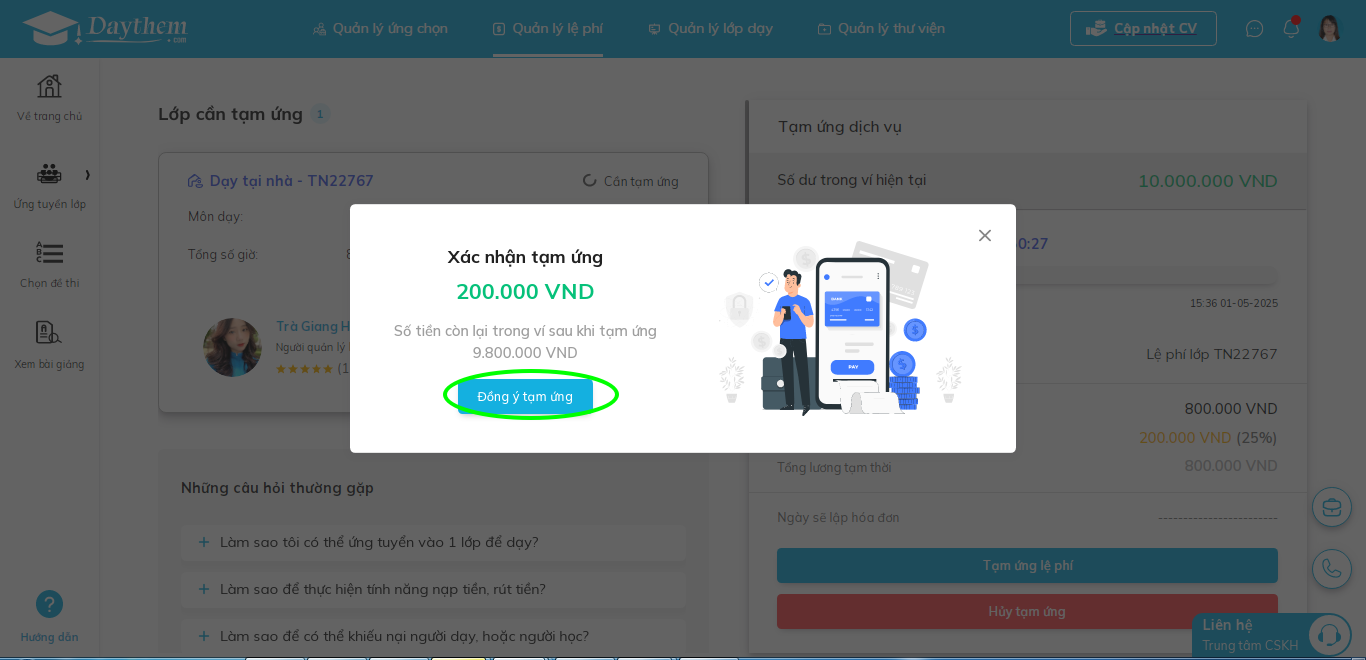This screenshot has height=660, width=1366.
Task: Open Chọn đề thi sidebar icon
Action: tap(49, 253)
